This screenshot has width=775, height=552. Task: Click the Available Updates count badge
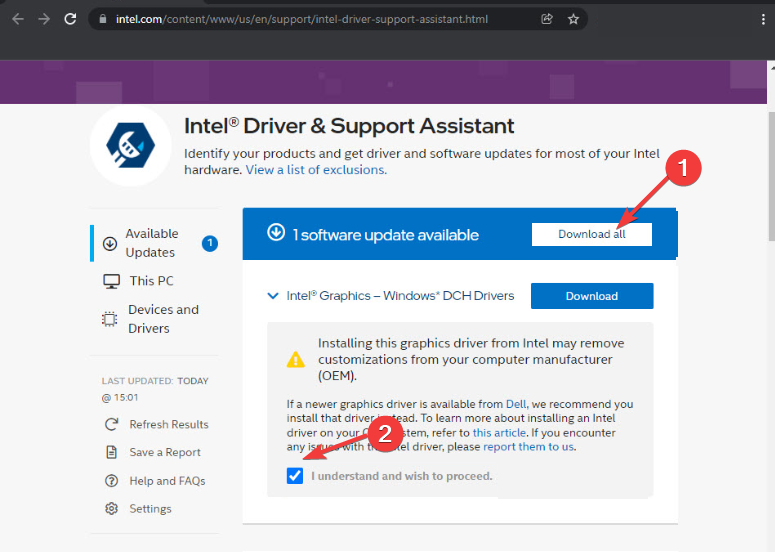click(210, 243)
